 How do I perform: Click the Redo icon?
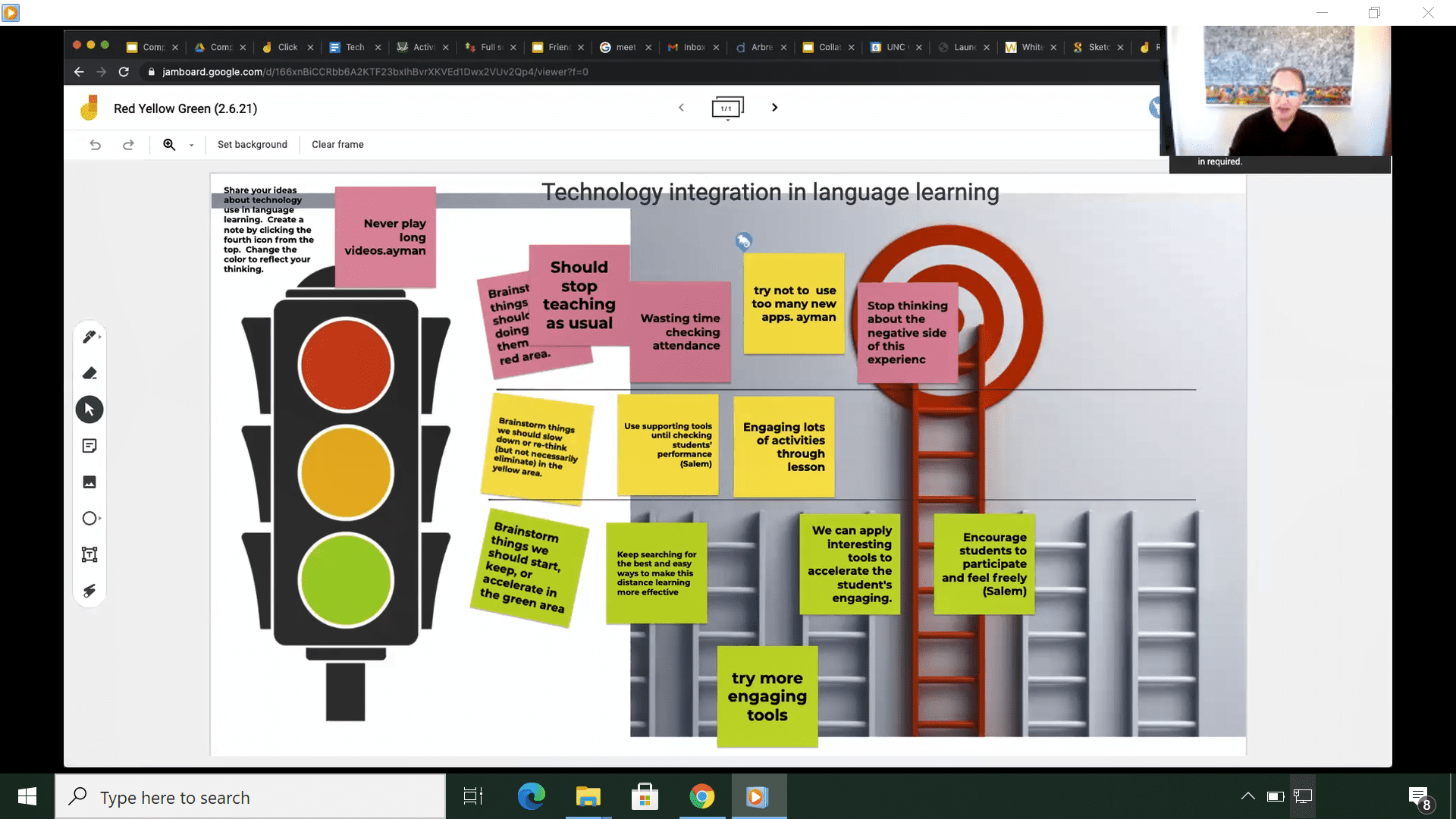(x=129, y=144)
